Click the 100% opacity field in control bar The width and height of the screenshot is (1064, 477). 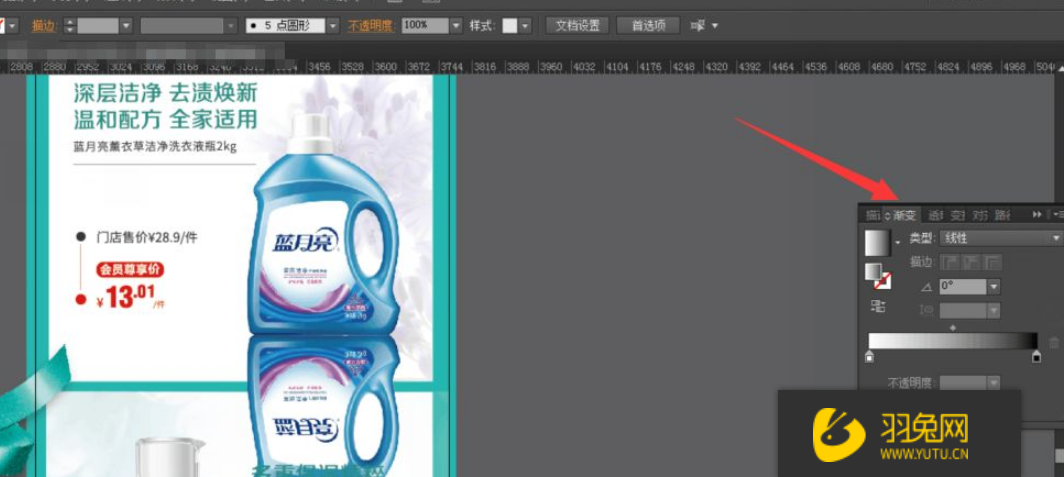(x=425, y=26)
